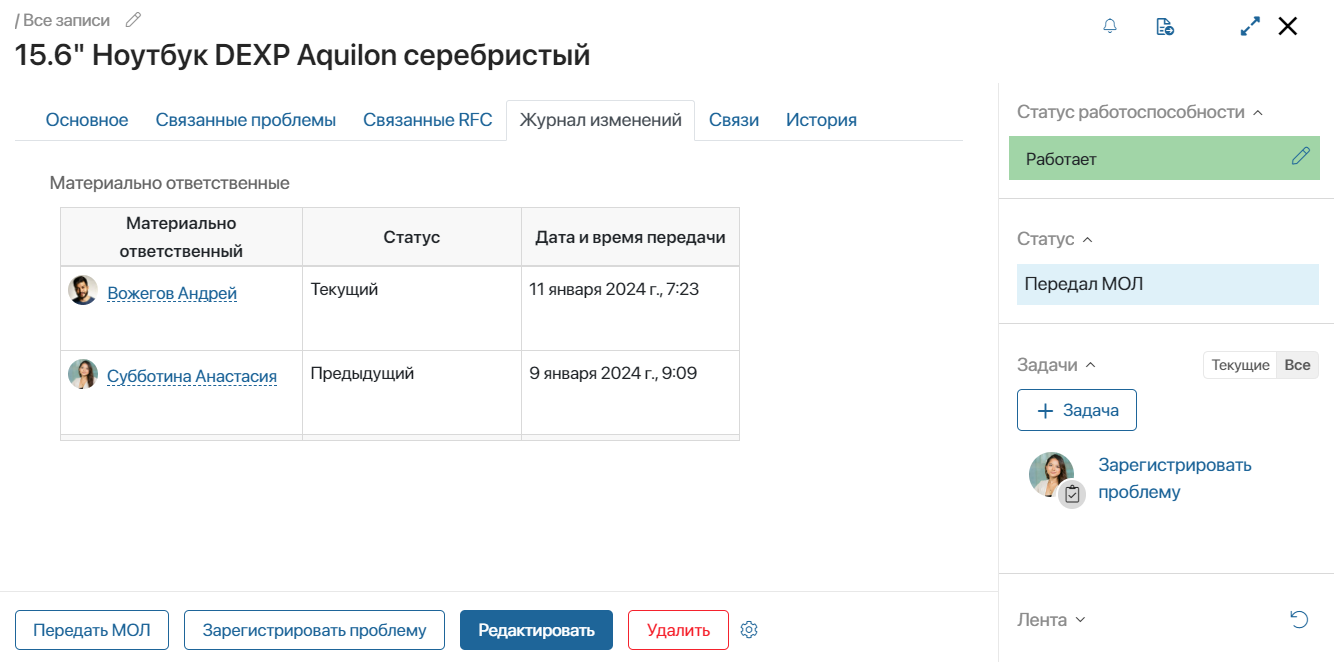1334x662 pixels.
Task: Expand the card to full screen
Action: (x=1250, y=27)
